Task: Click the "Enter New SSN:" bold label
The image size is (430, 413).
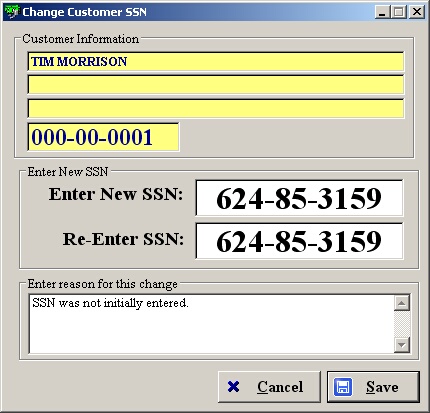Action: tap(116, 194)
